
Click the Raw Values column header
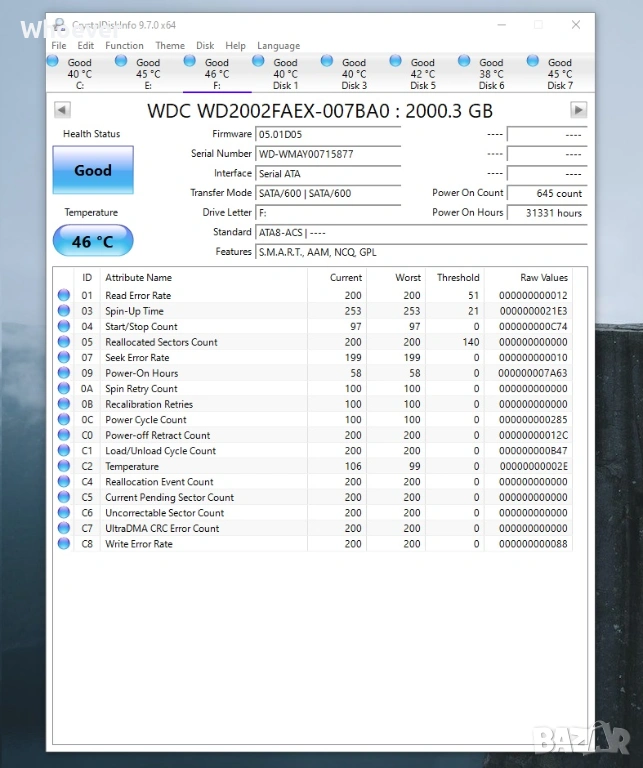click(x=543, y=277)
